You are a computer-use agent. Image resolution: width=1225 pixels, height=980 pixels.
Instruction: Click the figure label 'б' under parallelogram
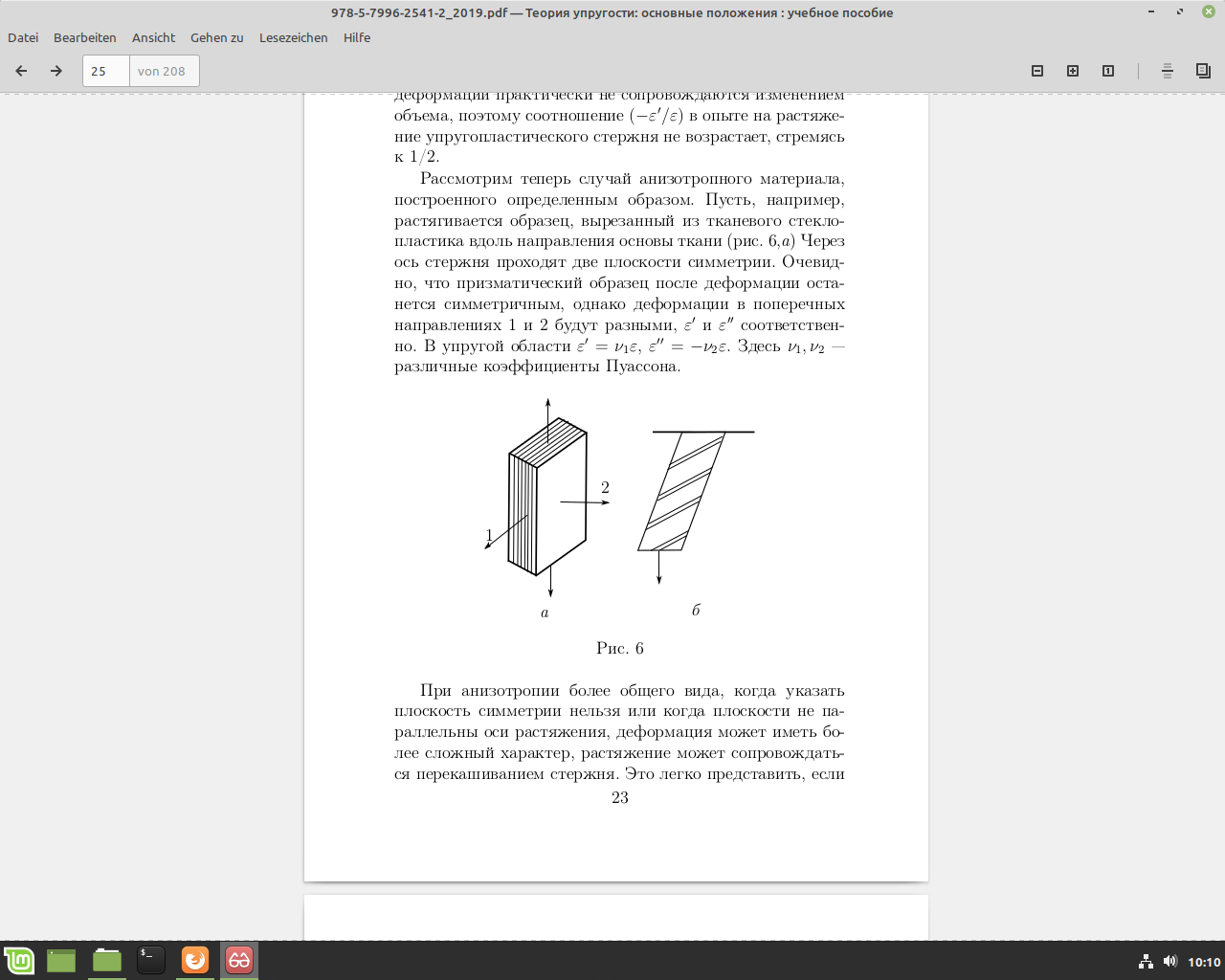696,611
